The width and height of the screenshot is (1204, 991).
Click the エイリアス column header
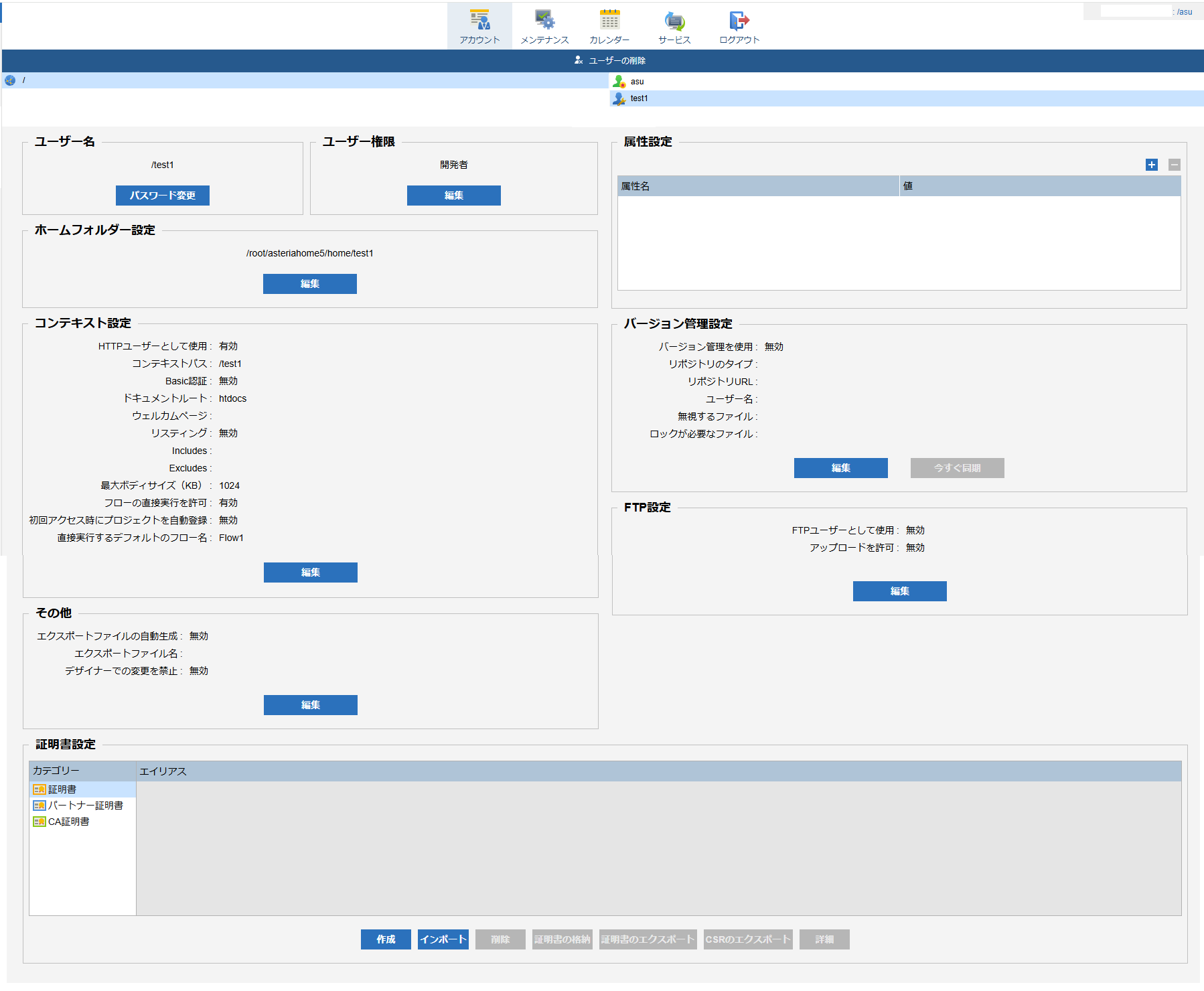(x=659, y=771)
